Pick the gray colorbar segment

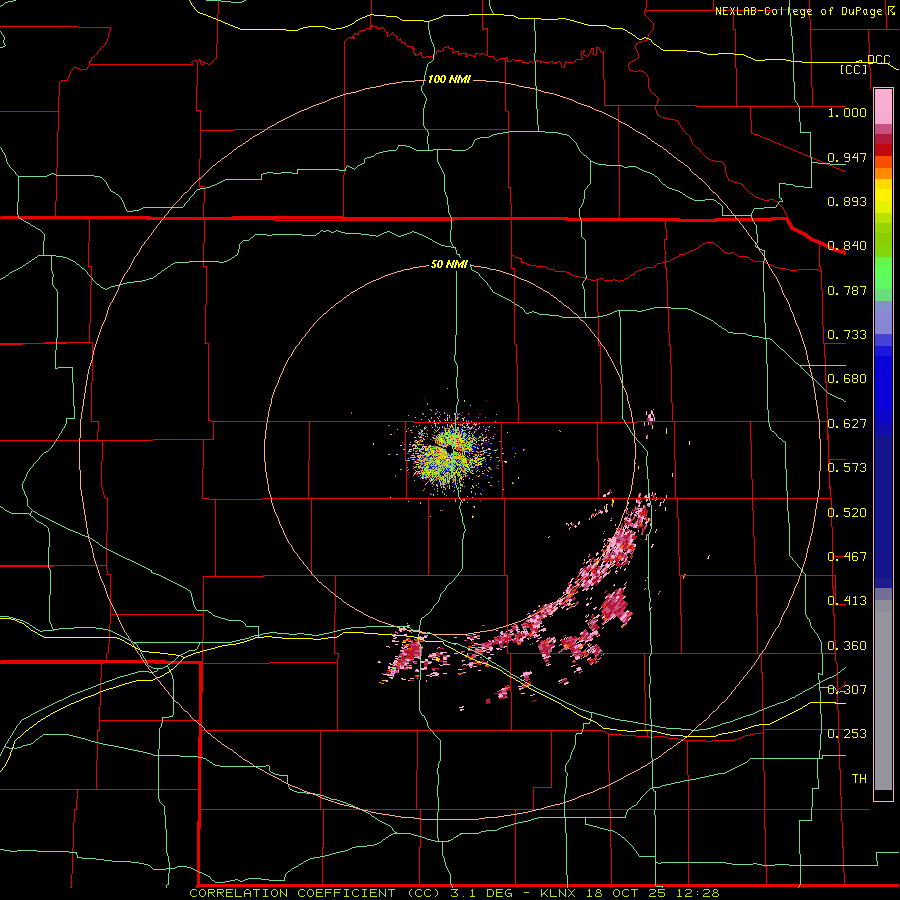click(883, 695)
